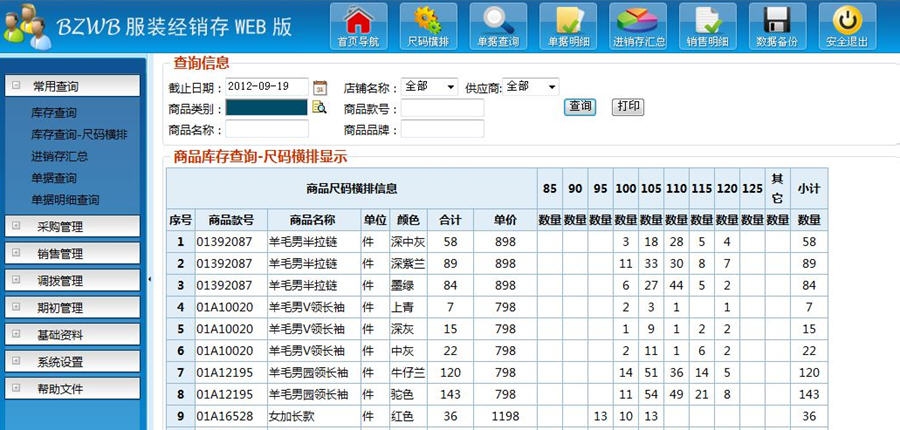Select 单据明细查询 in sidebar
900x430 pixels.
point(65,200)
